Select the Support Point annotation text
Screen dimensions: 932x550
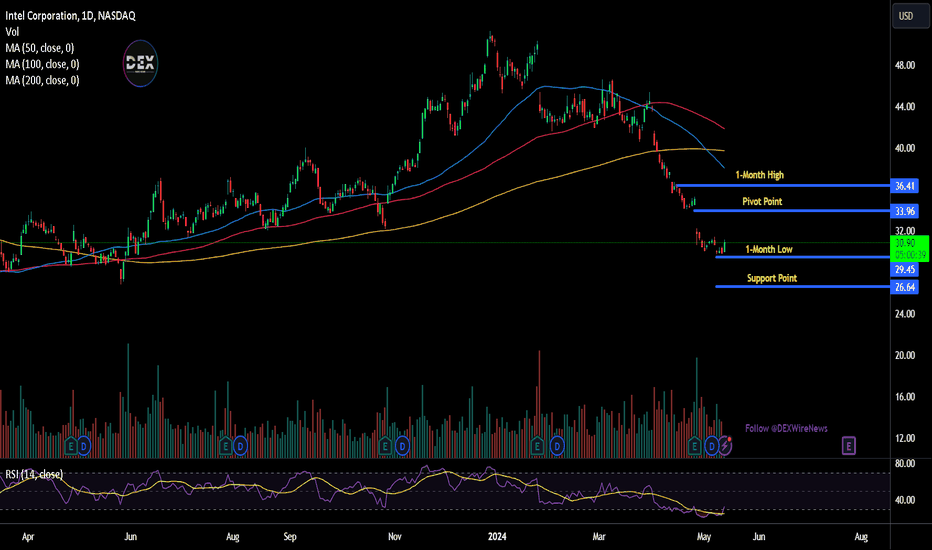pos(772,278)
